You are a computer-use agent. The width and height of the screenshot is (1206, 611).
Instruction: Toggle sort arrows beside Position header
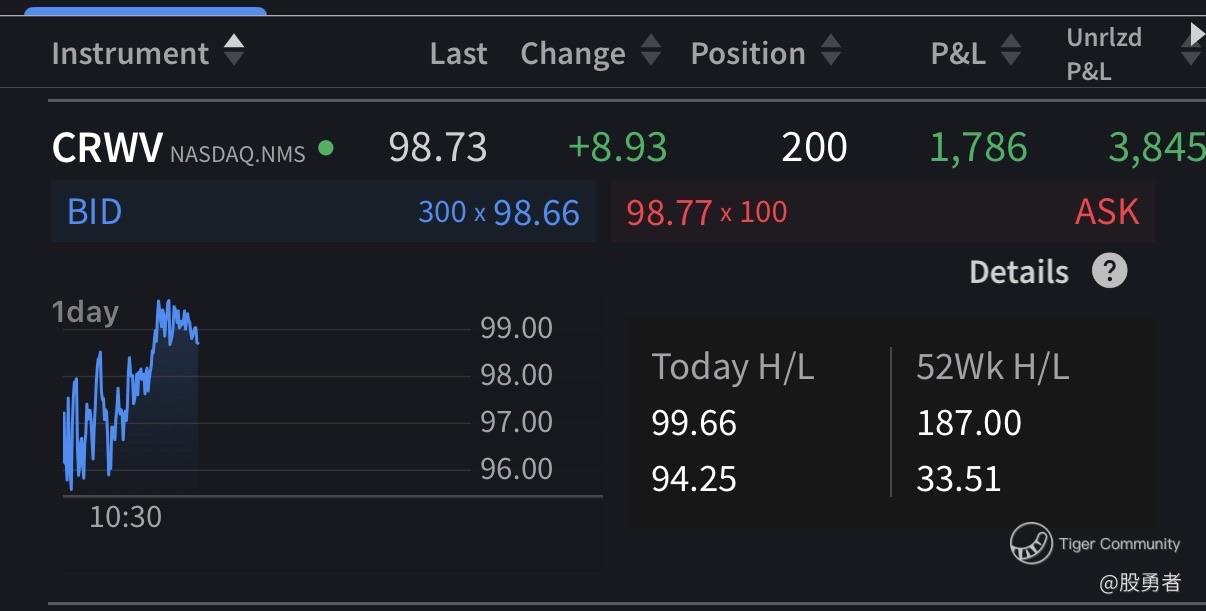point(830,52)
